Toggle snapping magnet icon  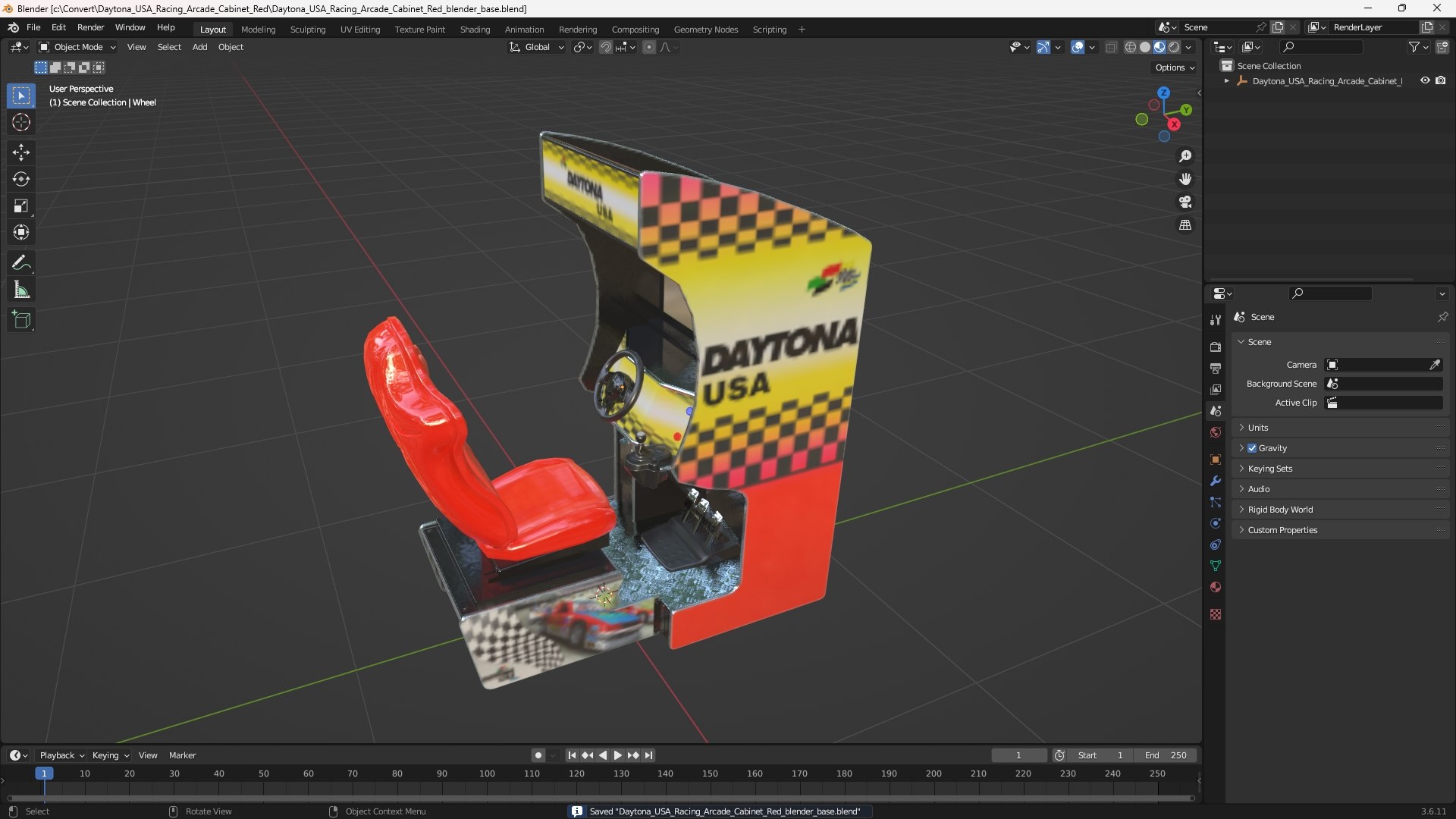605,47
